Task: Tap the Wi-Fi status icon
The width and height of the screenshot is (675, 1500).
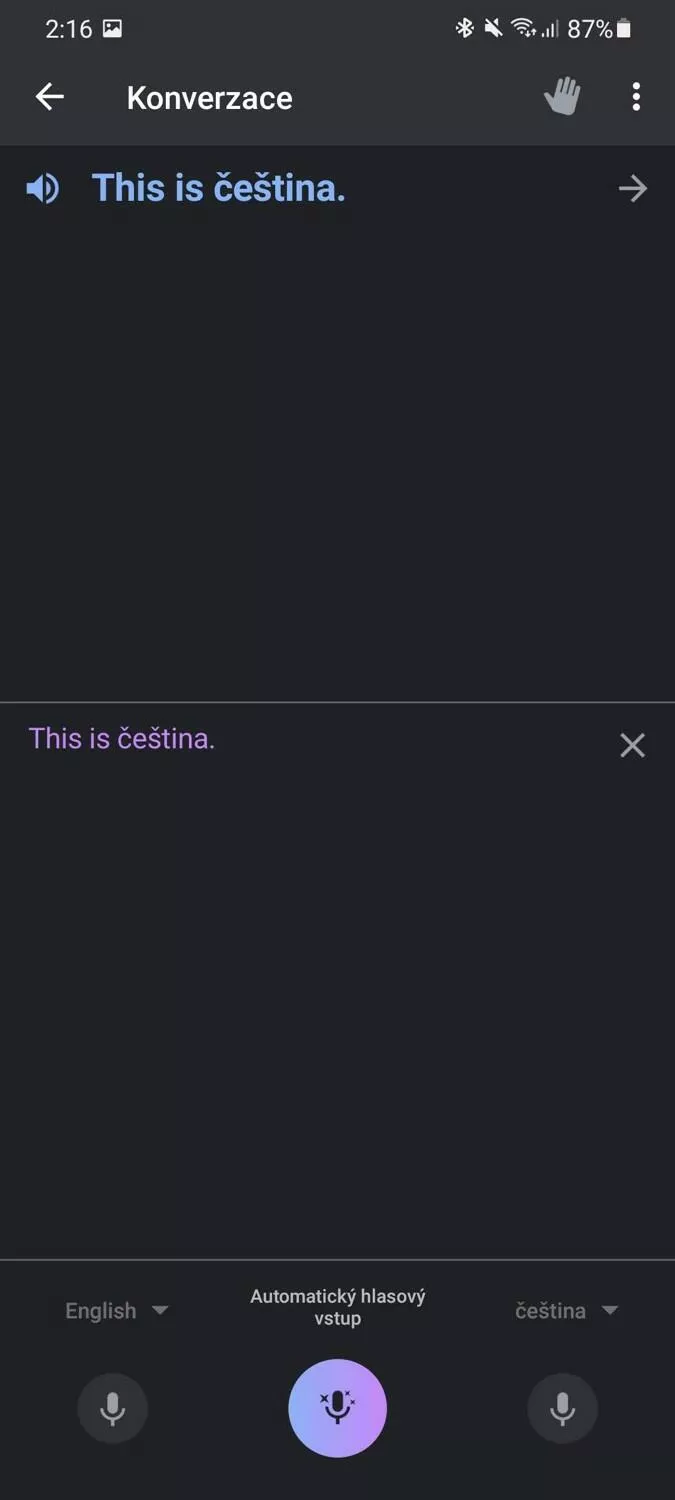Action: [523, 29]
